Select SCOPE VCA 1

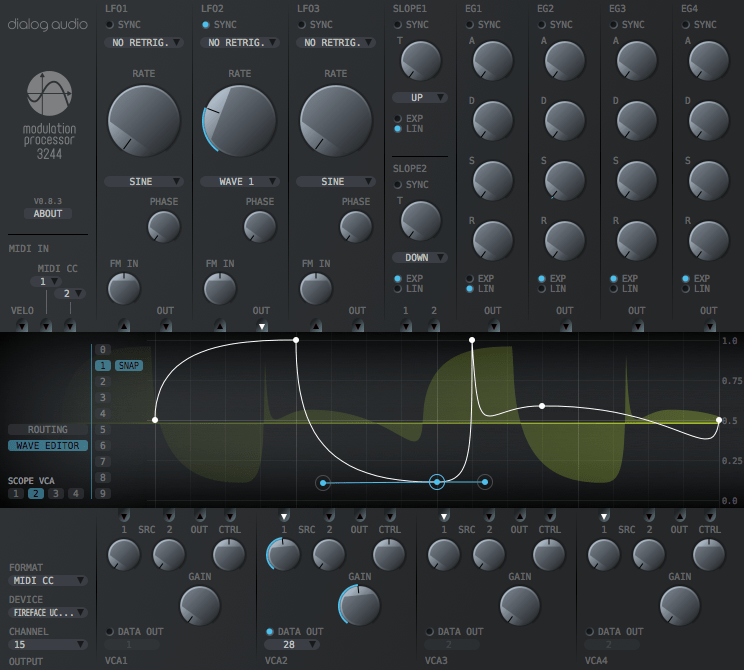tap(16, 493)
